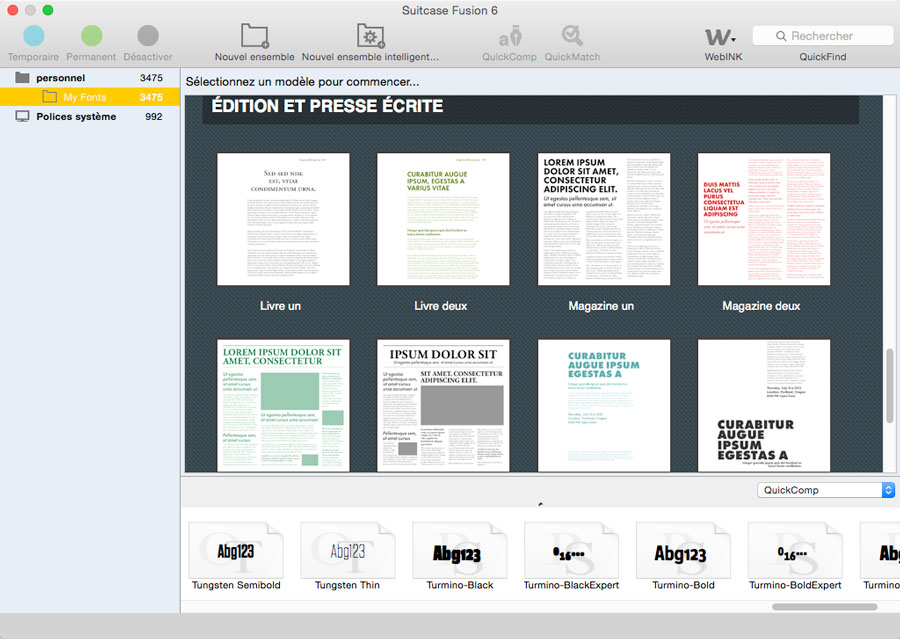
Task: Click the folder icon beside personnel
Action: [22, 78]
